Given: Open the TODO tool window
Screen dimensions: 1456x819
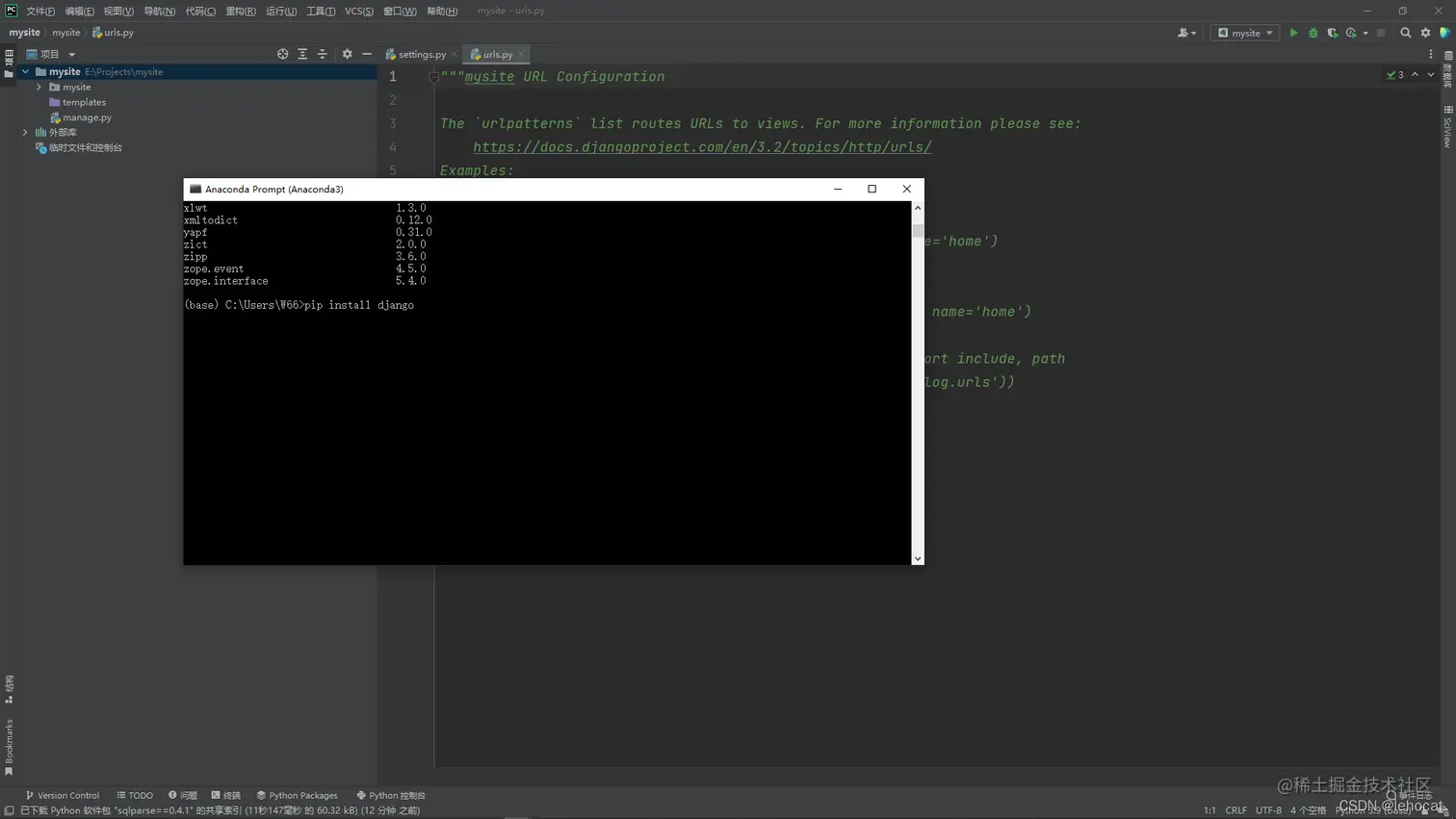Looking at the screenshot, I should 135,795.
